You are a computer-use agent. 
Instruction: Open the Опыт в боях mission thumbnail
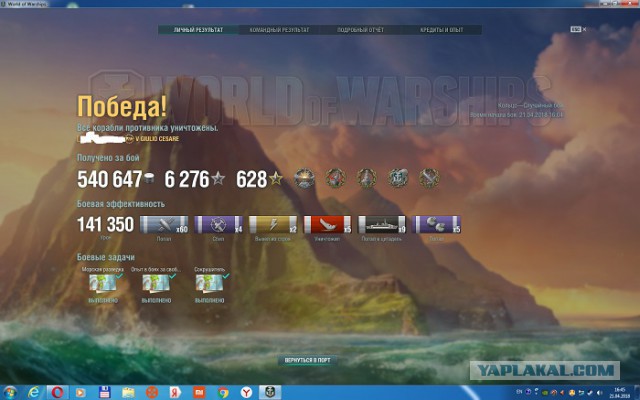156,283
